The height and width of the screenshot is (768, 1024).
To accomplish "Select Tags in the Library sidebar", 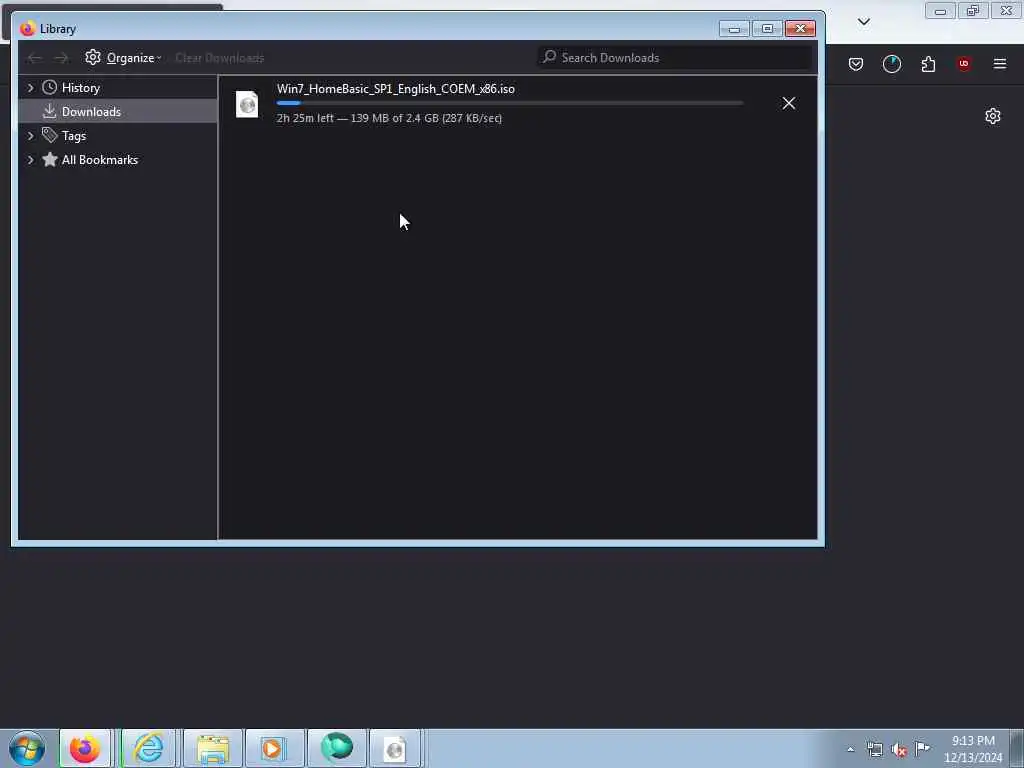I will pyautogui.click(x=118, y=136).
